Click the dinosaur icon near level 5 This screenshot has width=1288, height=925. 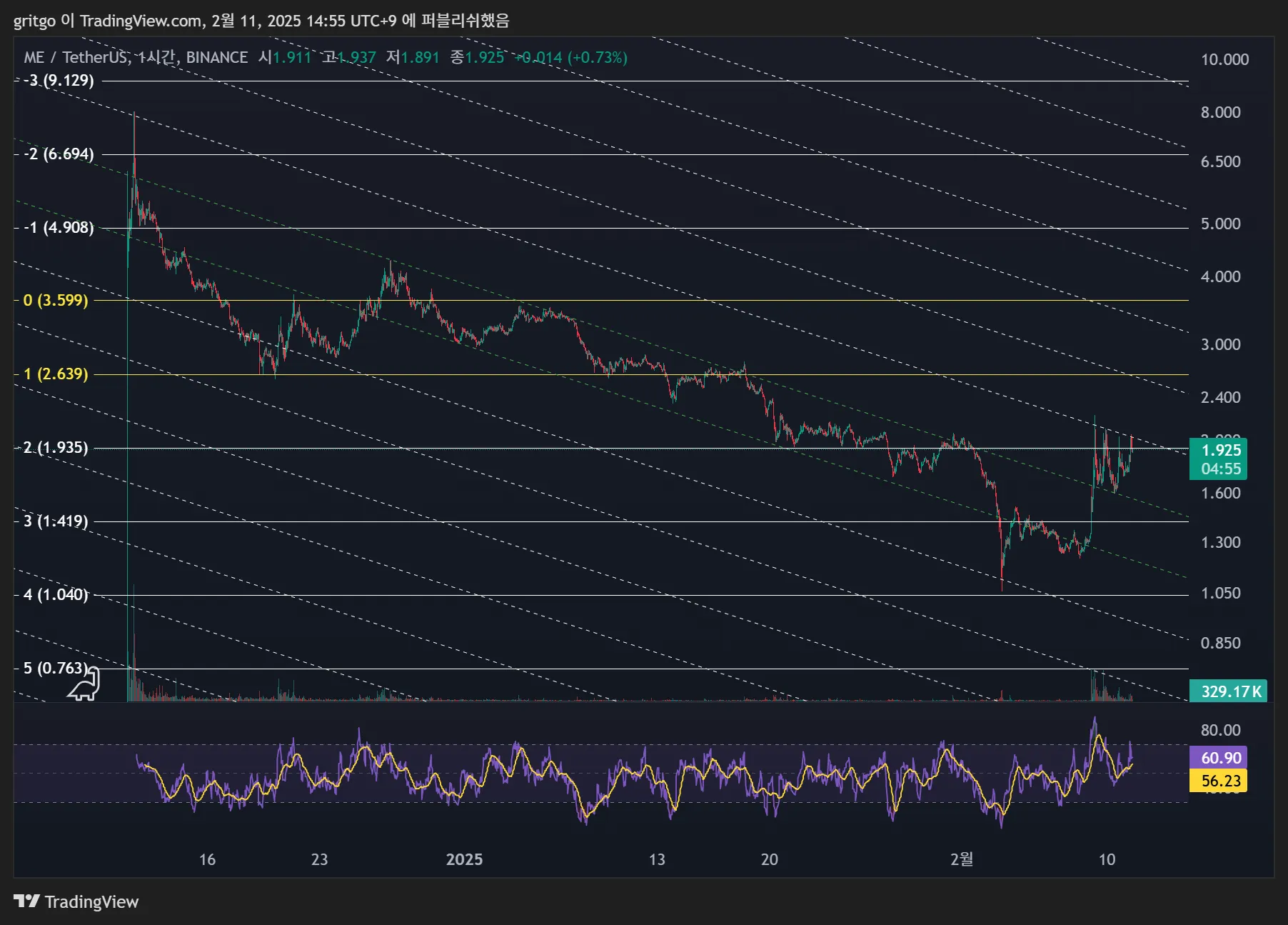tap(84, 684)
